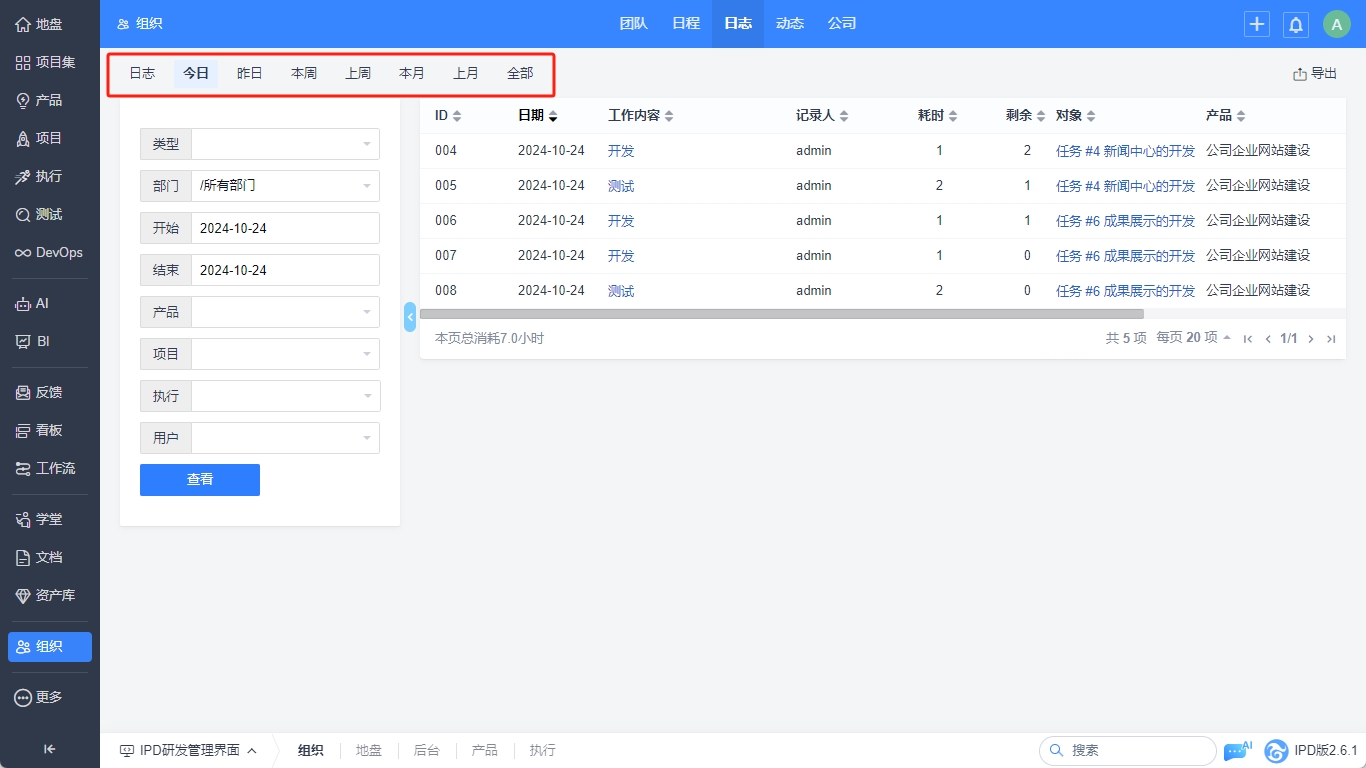The image size is (1366, 768).
Task: Collapse the filter panel with side handle
Action: 410,316
